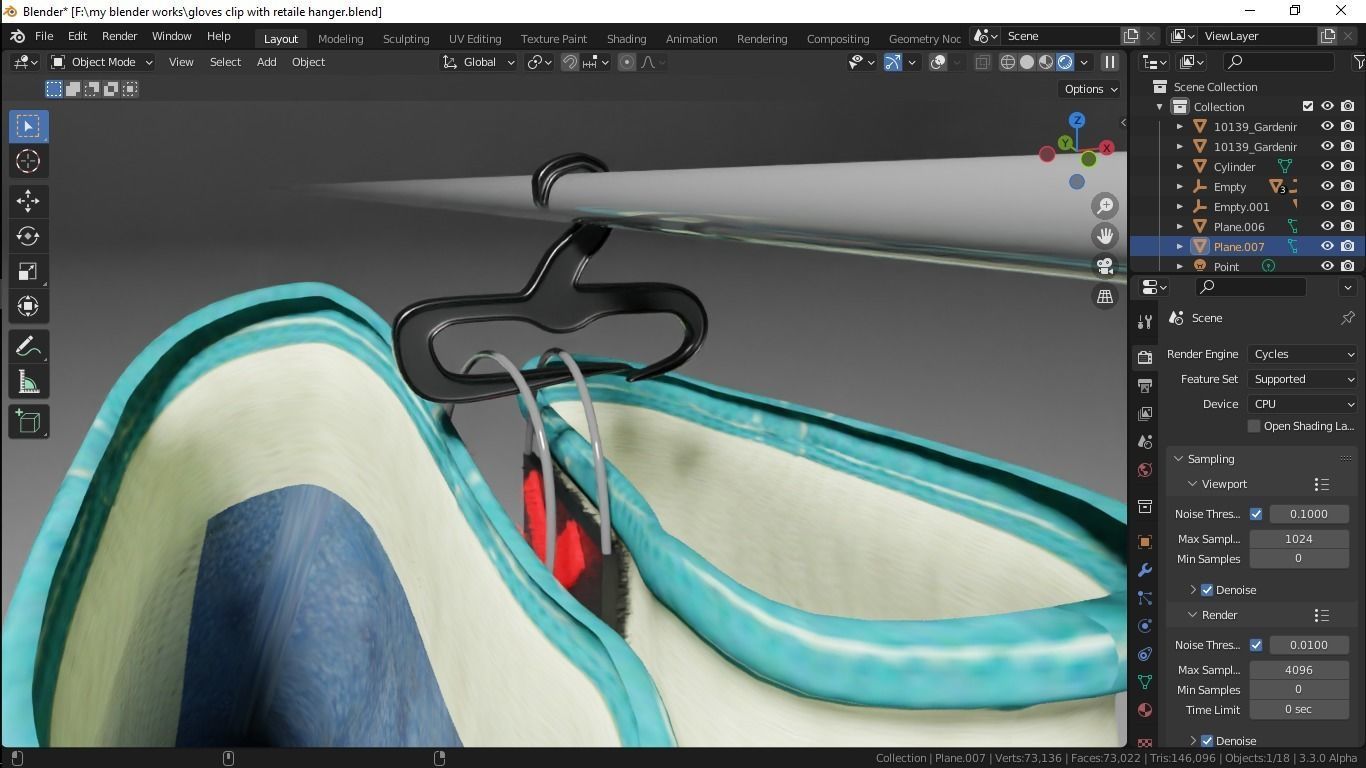Open the Output properties tab
1366x768 pixels.
[x=1145, y=385]
